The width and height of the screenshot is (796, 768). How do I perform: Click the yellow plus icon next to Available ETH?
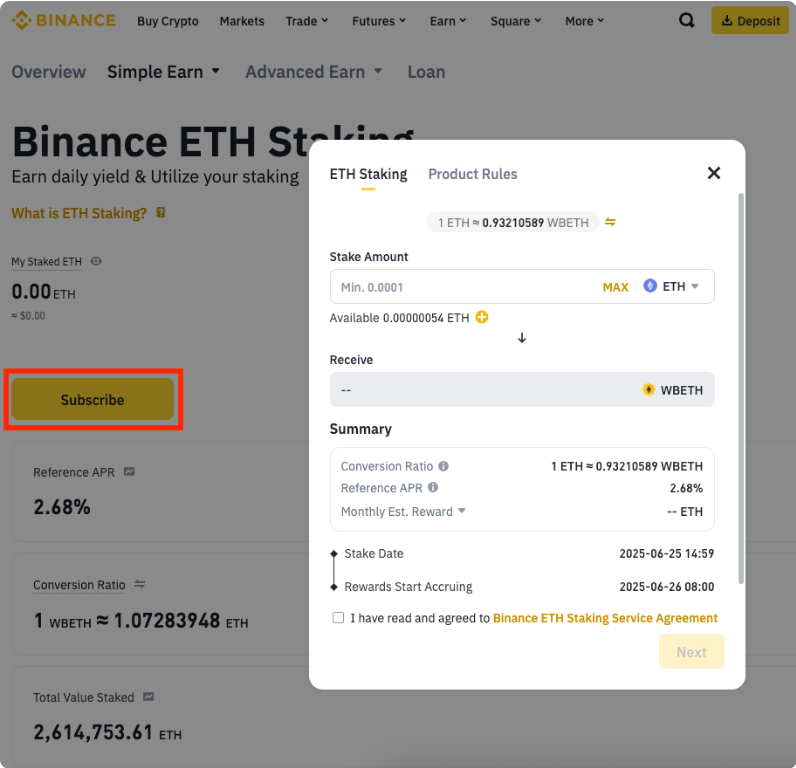[x=482, y=318]
